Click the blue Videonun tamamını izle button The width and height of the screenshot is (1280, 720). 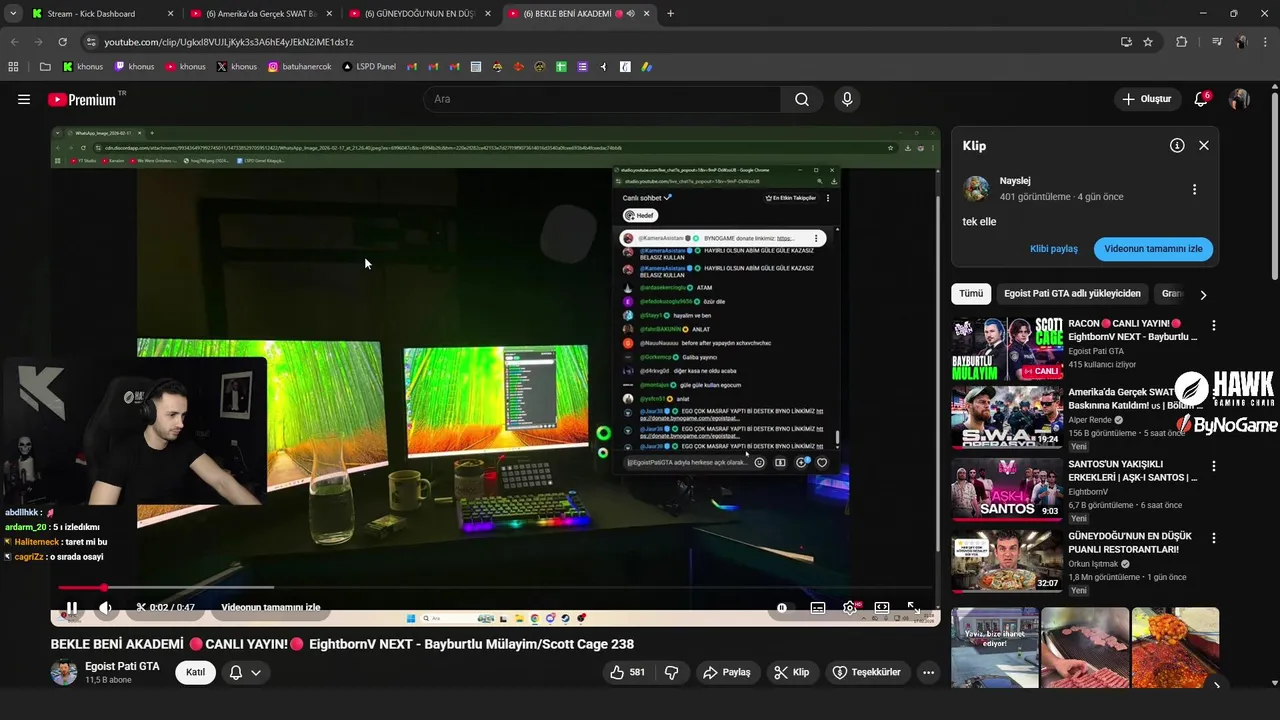click(1153, 249)
